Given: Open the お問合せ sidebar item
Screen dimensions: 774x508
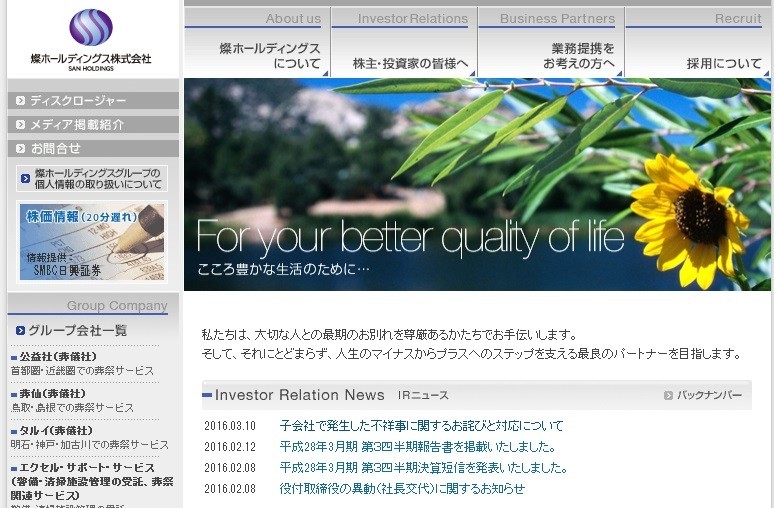Looking at the screenshot, I should click(93, 148).
